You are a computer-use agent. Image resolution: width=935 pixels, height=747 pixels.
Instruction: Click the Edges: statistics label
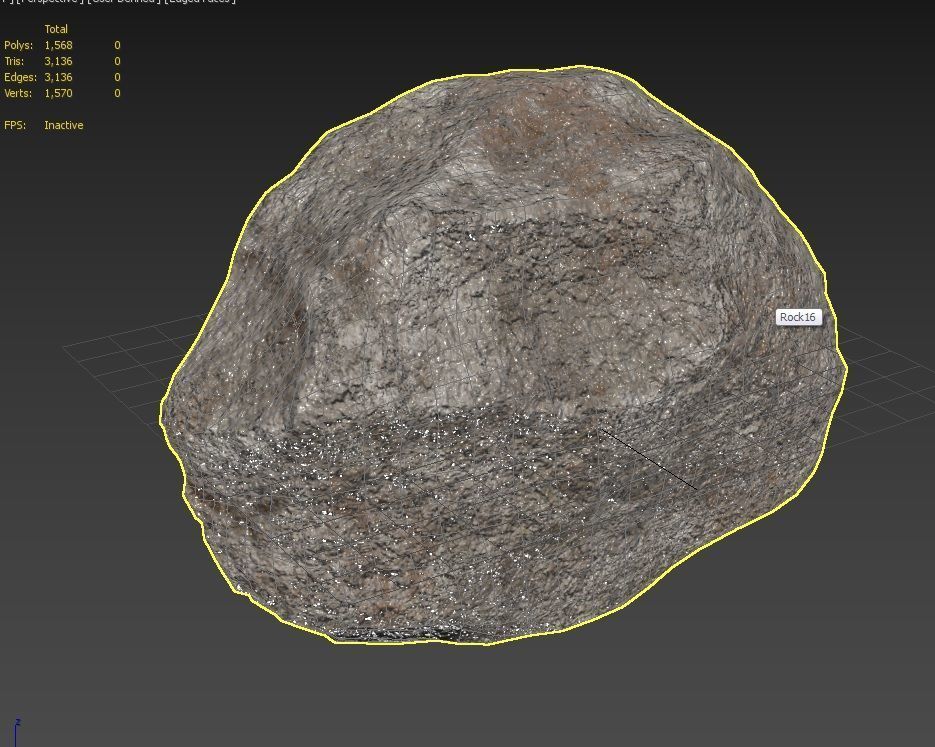point(20,78)
